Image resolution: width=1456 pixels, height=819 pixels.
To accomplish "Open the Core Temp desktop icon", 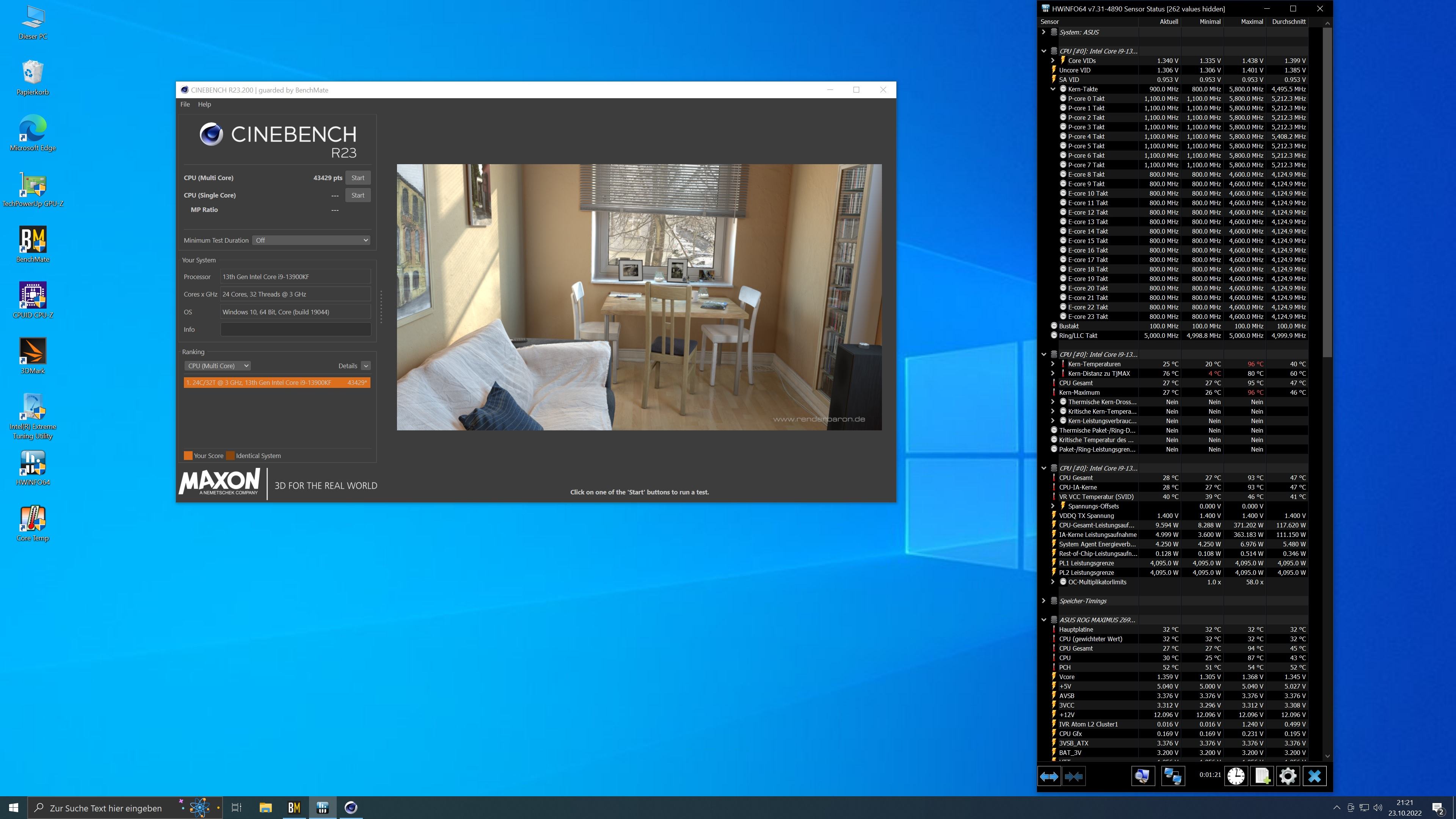I will (x=33, y=523).
